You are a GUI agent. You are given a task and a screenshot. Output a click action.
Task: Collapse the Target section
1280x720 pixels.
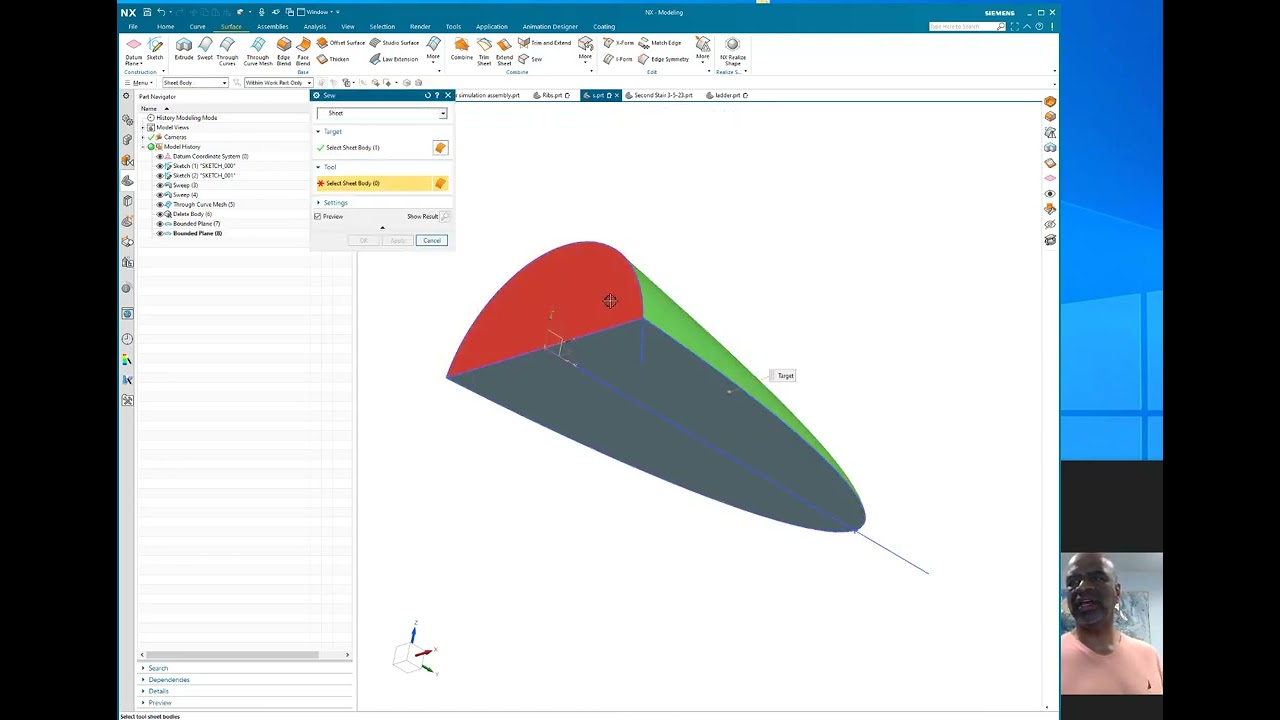click(x=318, y=131)
